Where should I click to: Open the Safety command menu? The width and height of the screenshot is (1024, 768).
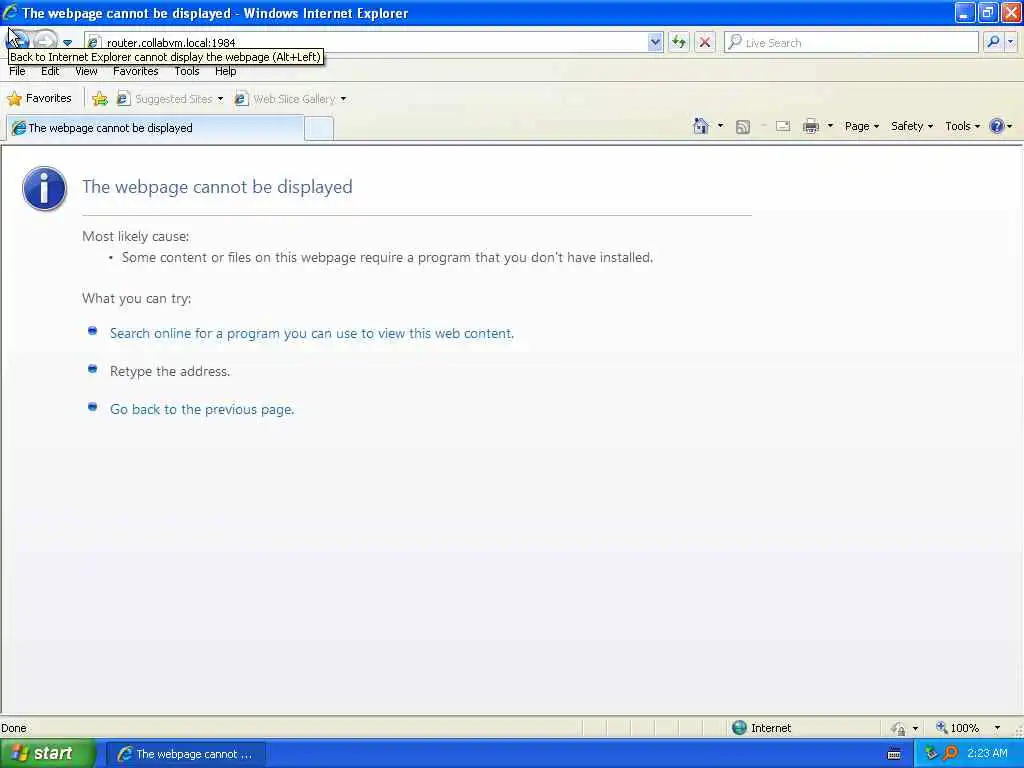(912, 126)
